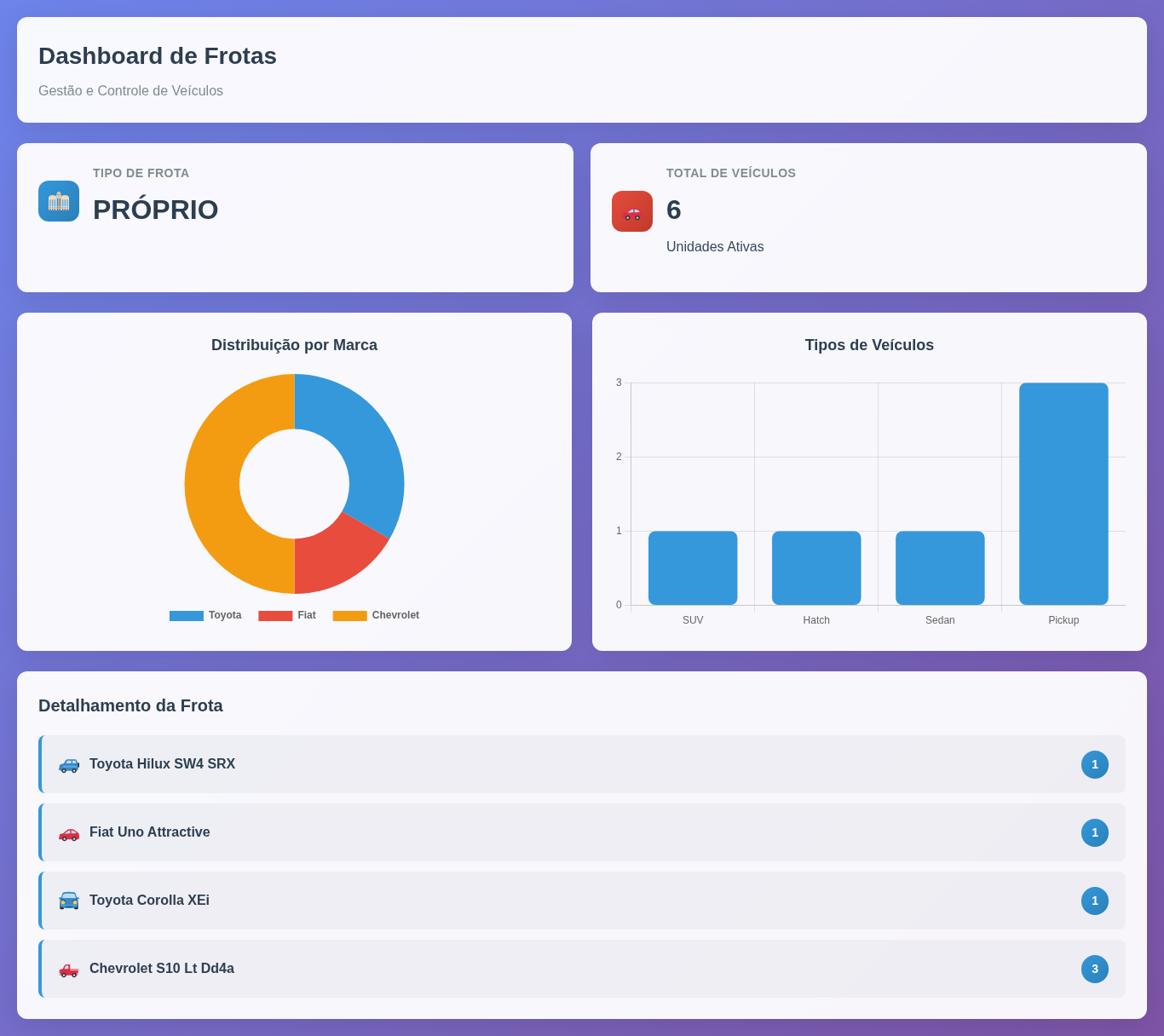The height and width of the screenshot is (1036, 1164).
Task: Click the count badge showing 3 on Chevrolet row
Action: pyautogui.click(x=1095, y=969)
